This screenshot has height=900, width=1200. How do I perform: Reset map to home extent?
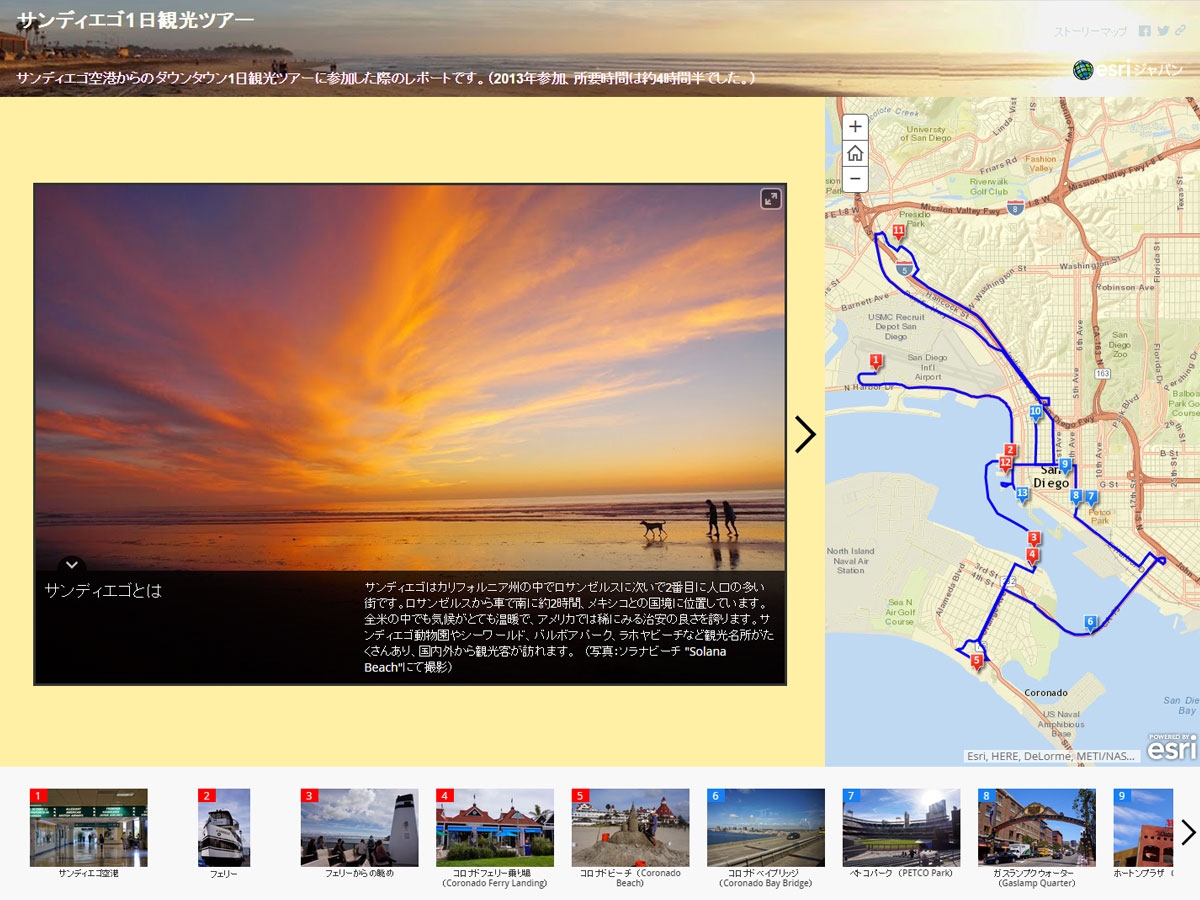pyautogui.click(x=855, y=153)
